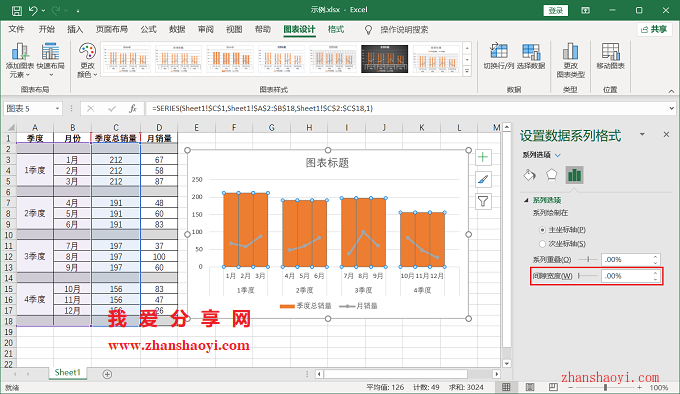The height and width of the screenshot is (394, 680).
Task: Click the Share button
Action: pos(654,29)
